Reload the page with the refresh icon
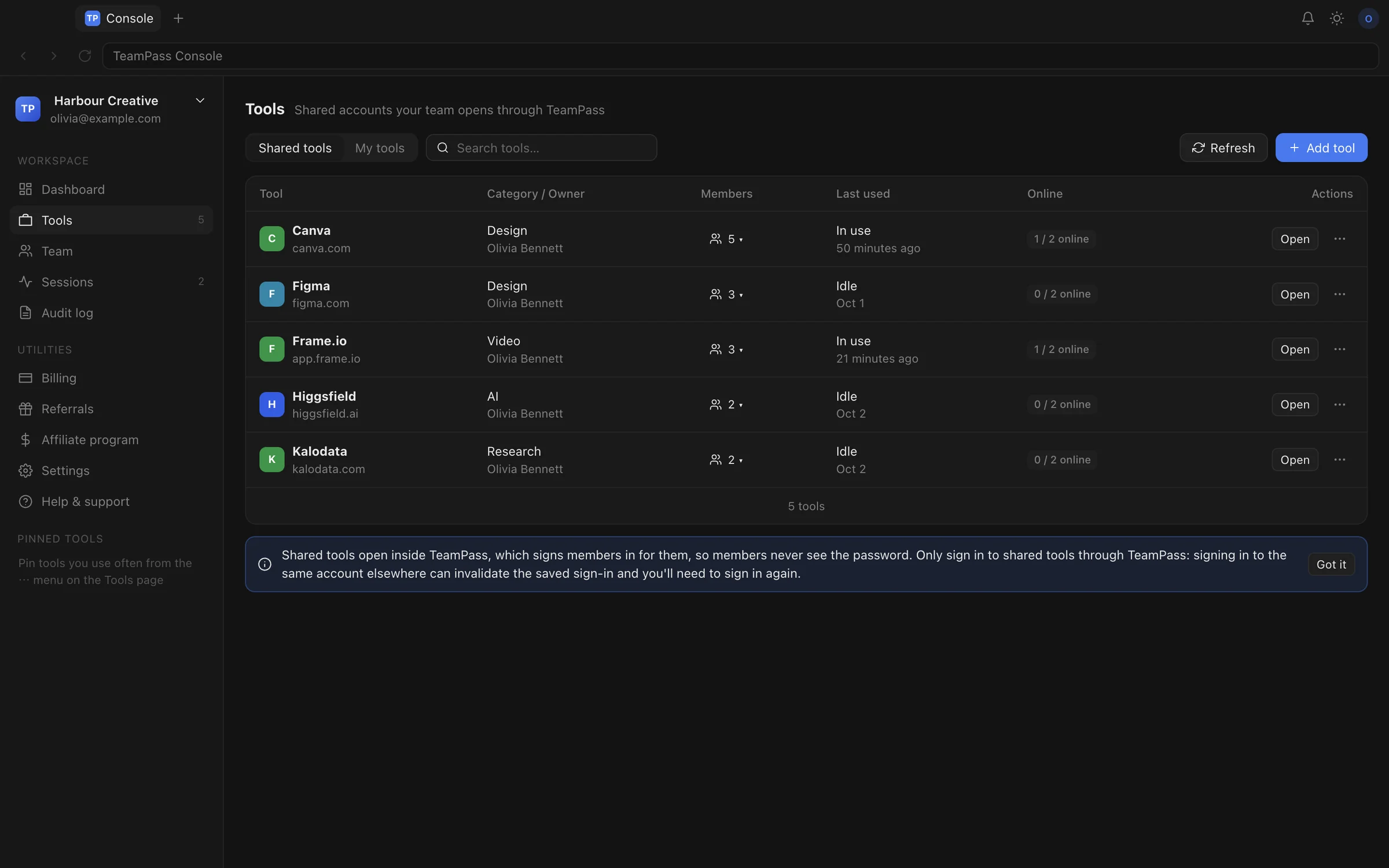The height and width of the screenshot is (868, 1389). tap(84, 56)
